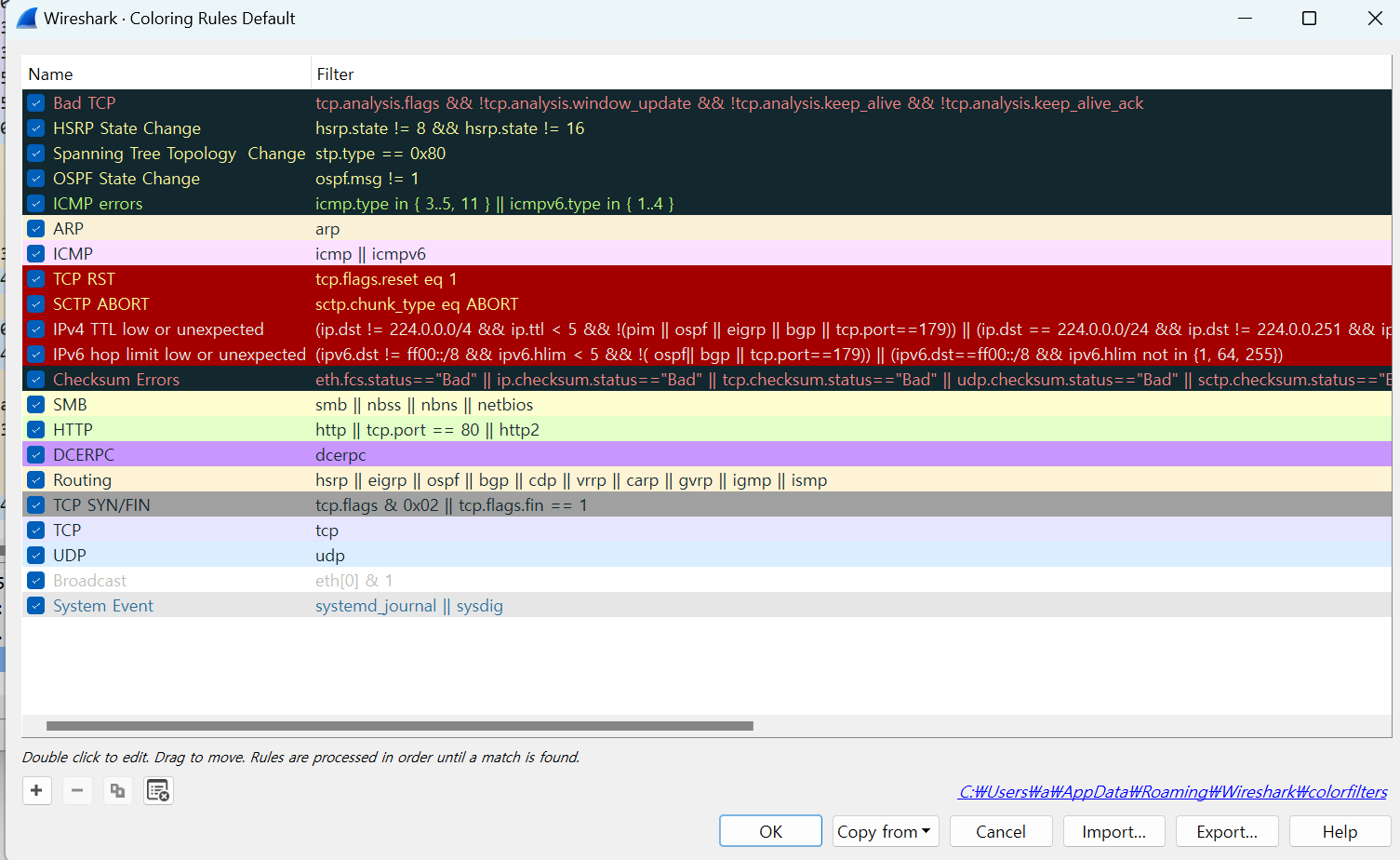Screen dimensions: 1400x860
Task: Toggle the ARP rule checkbox
Action: point(36,229)
